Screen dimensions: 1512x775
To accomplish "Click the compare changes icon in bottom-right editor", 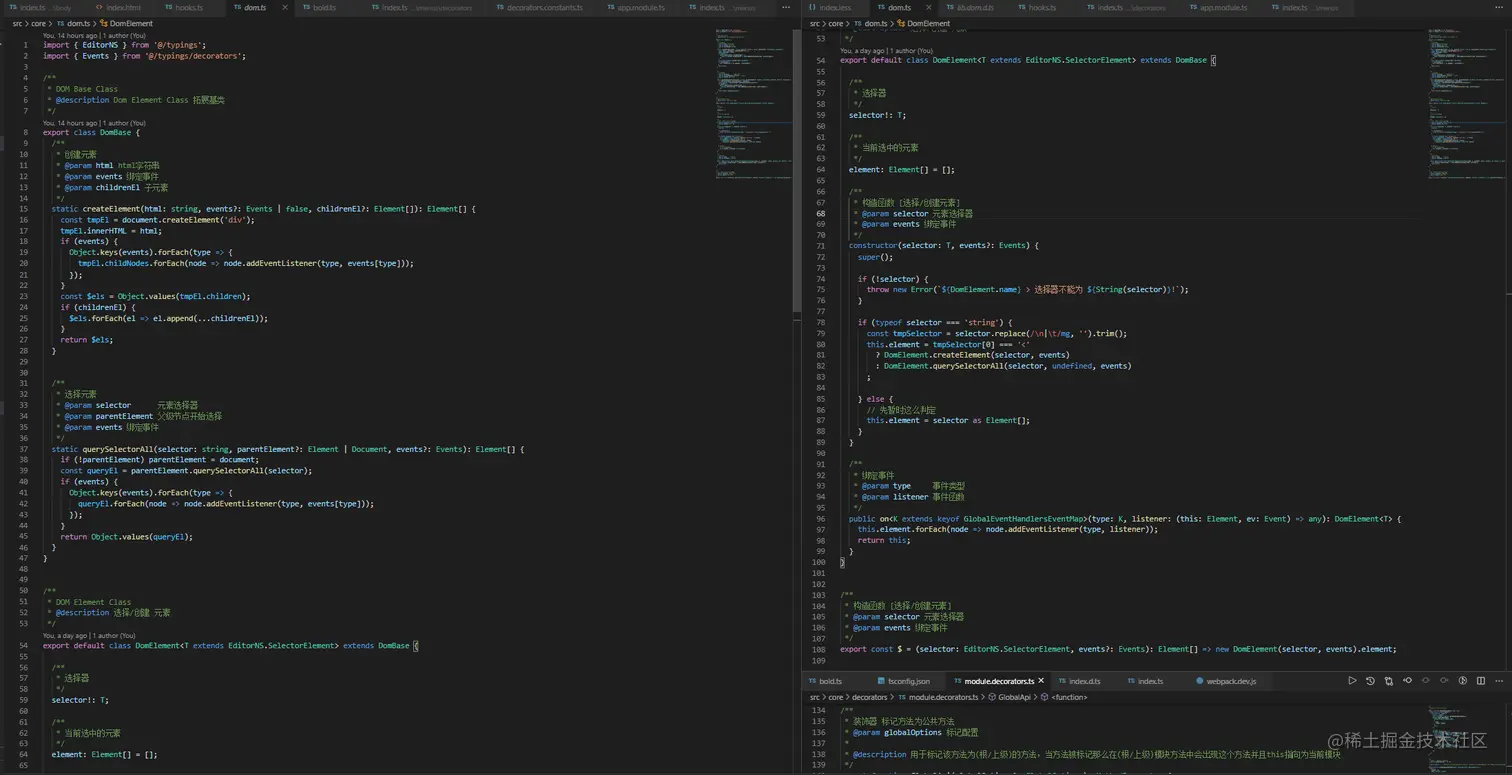I will click(1389, 681).
